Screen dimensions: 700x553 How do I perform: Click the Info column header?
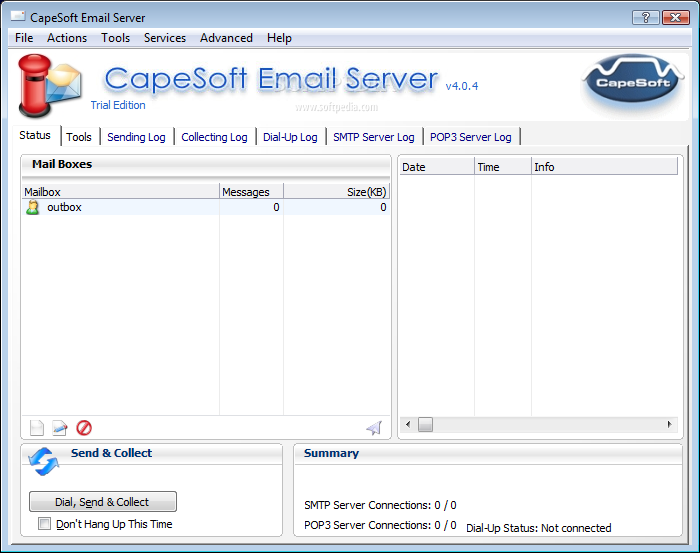[604, 167]
